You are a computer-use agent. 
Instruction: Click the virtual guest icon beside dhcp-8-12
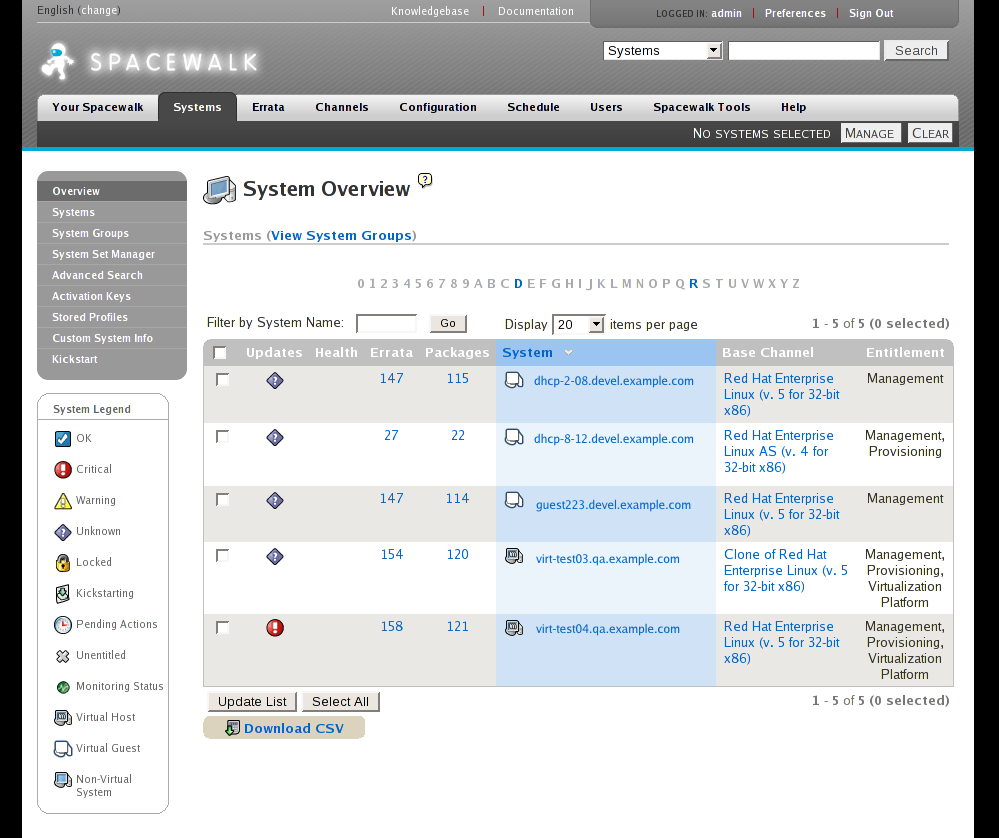[514, 437]
